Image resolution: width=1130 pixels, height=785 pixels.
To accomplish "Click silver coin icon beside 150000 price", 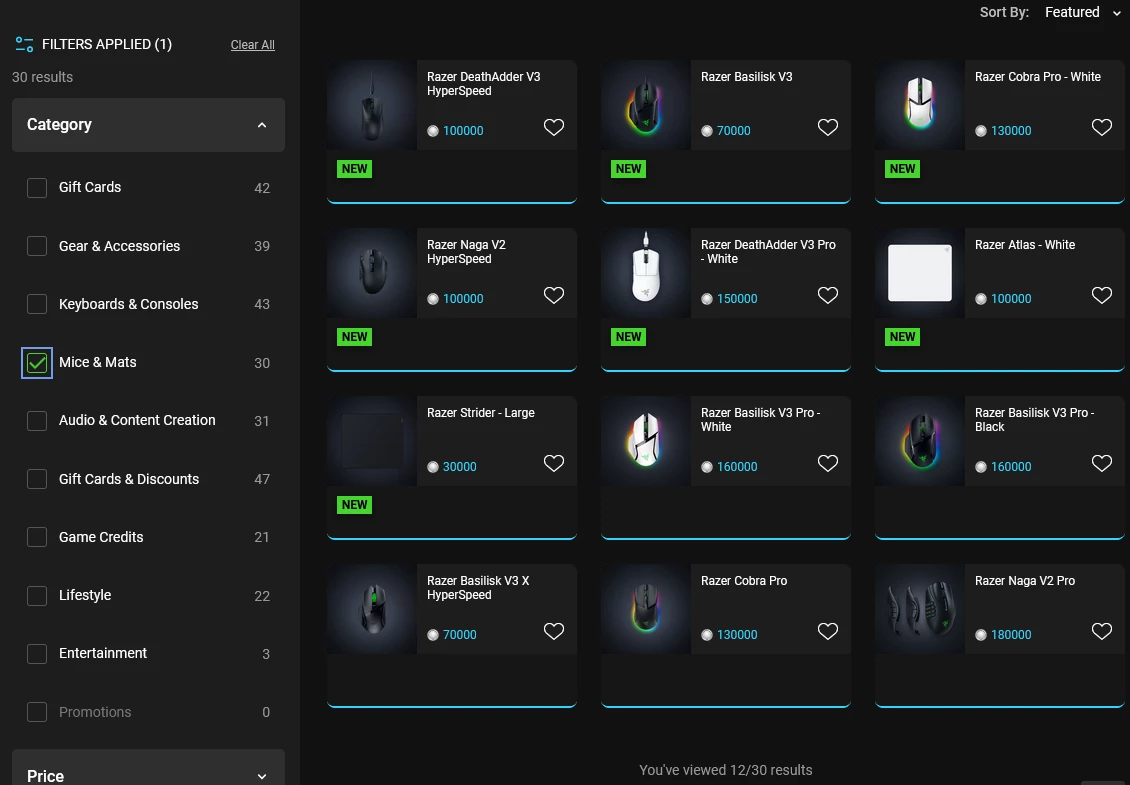I will (707, 299).
